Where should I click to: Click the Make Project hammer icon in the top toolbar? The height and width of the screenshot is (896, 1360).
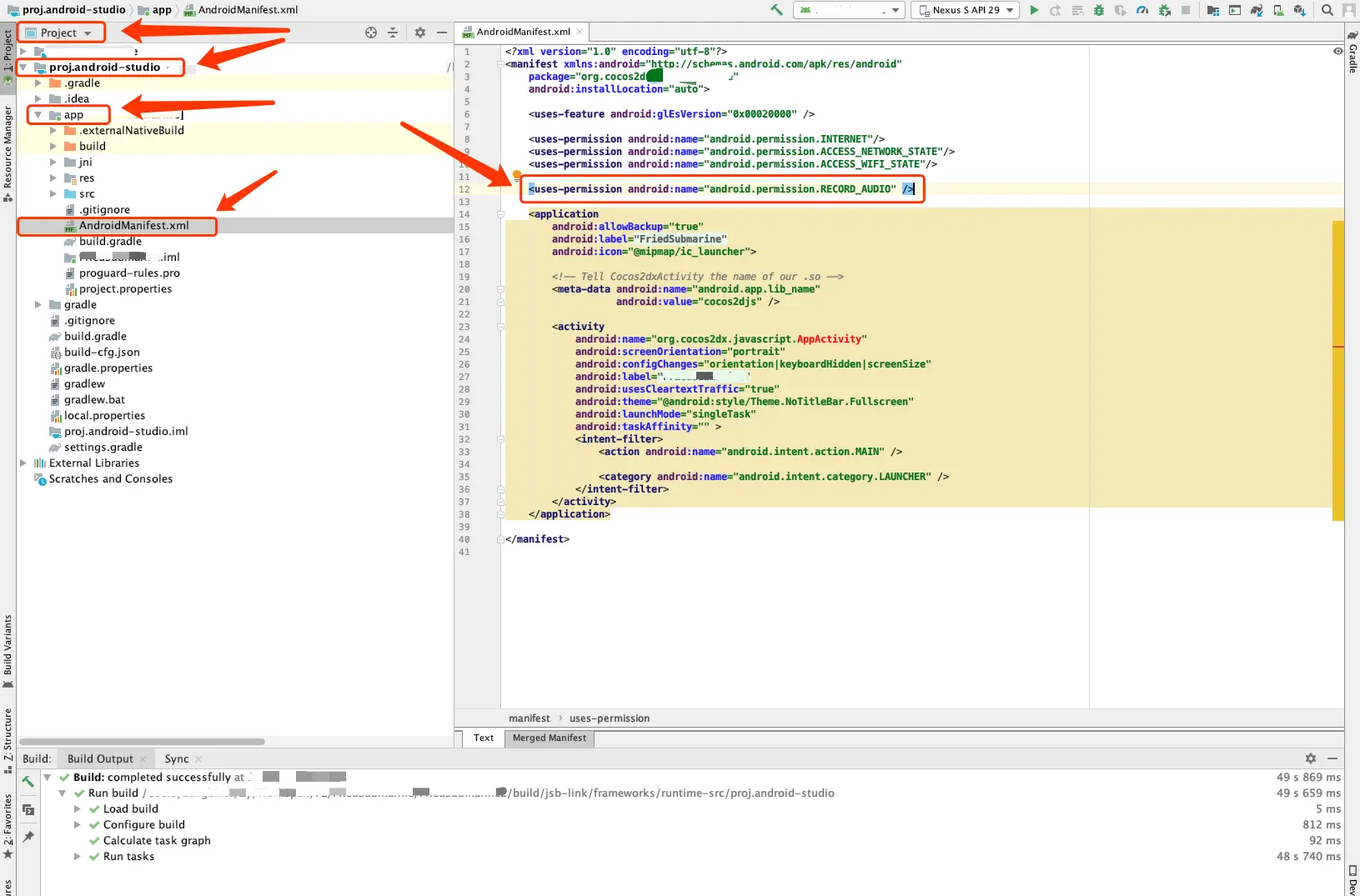tap(776, 10)
